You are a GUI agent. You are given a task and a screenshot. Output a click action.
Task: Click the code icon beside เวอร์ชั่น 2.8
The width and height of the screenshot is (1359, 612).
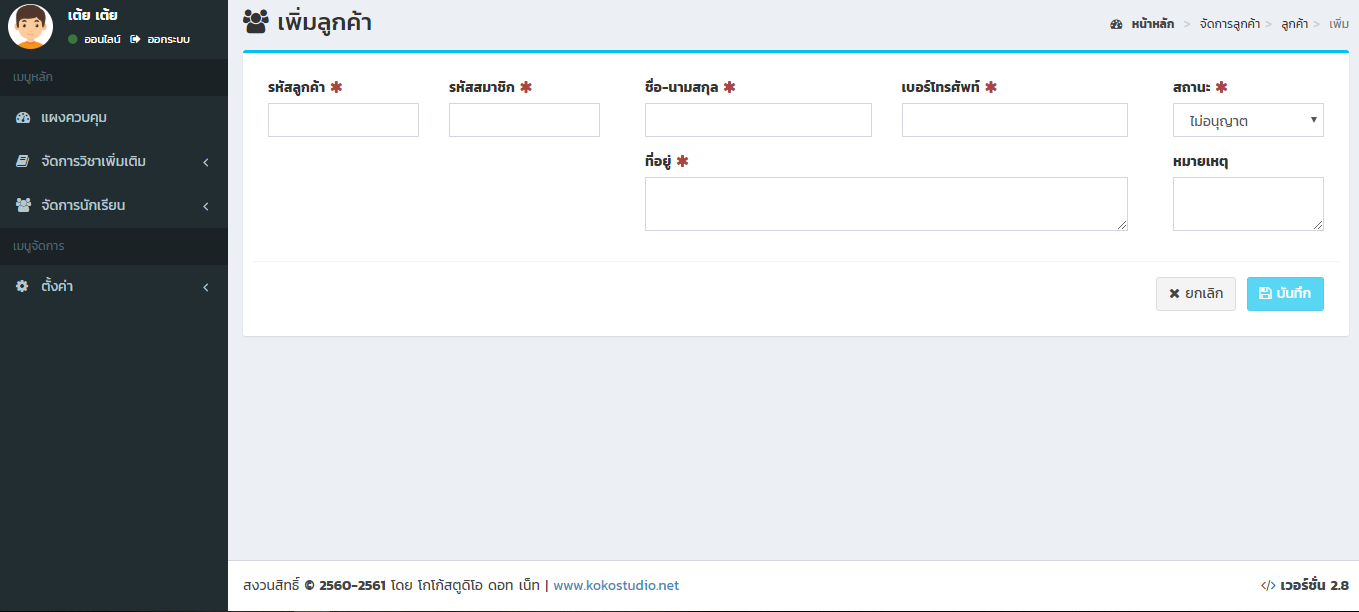[1268, 586]
